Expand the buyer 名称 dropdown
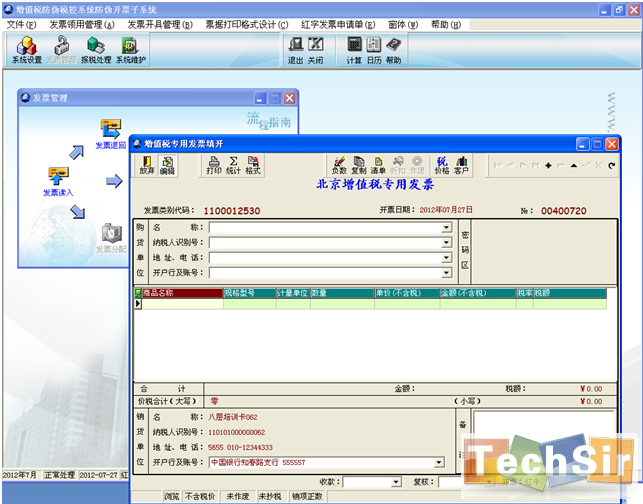Screen dimensions: 643x504 [446, 227]
